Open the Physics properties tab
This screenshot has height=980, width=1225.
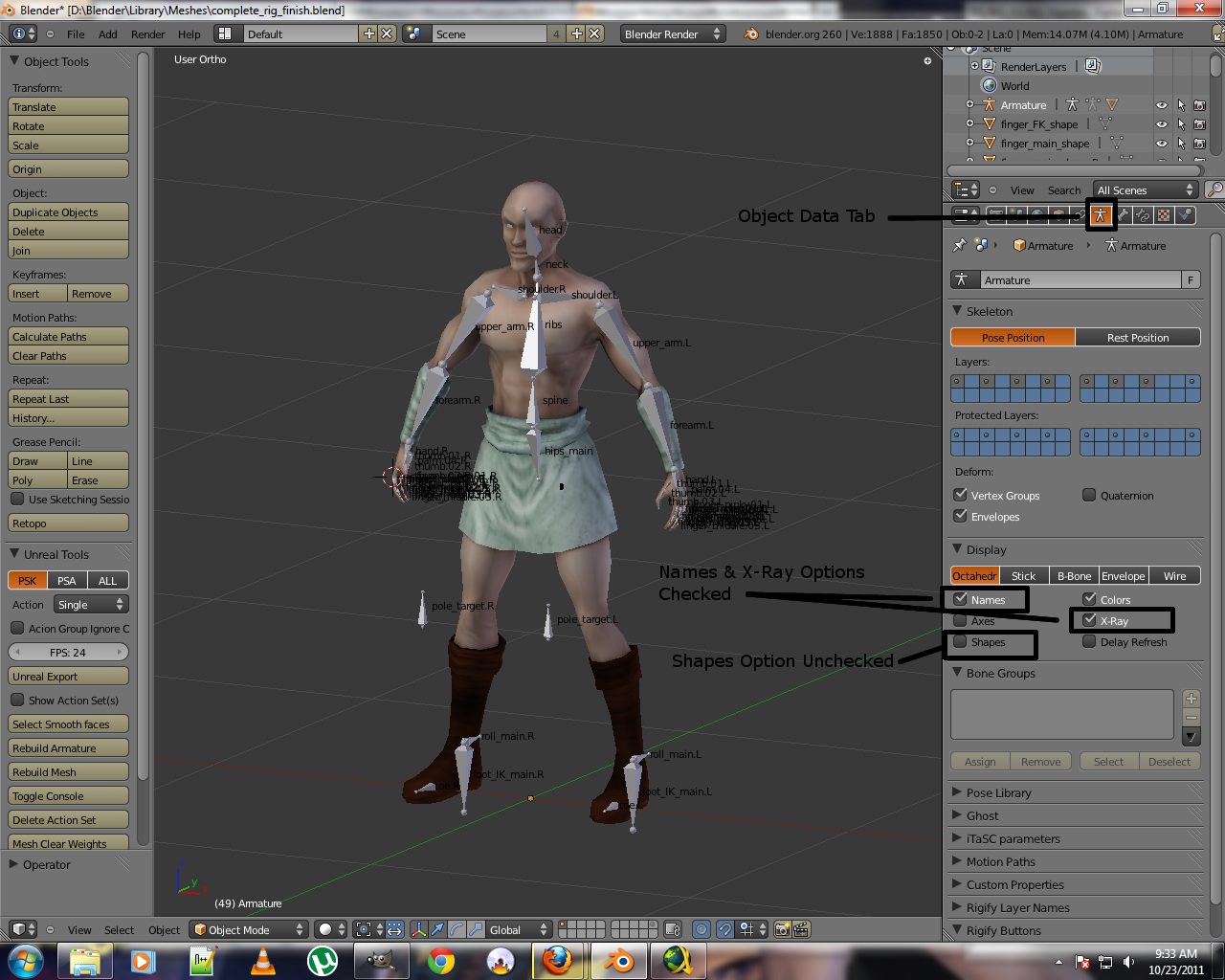tap(1186, 215)
